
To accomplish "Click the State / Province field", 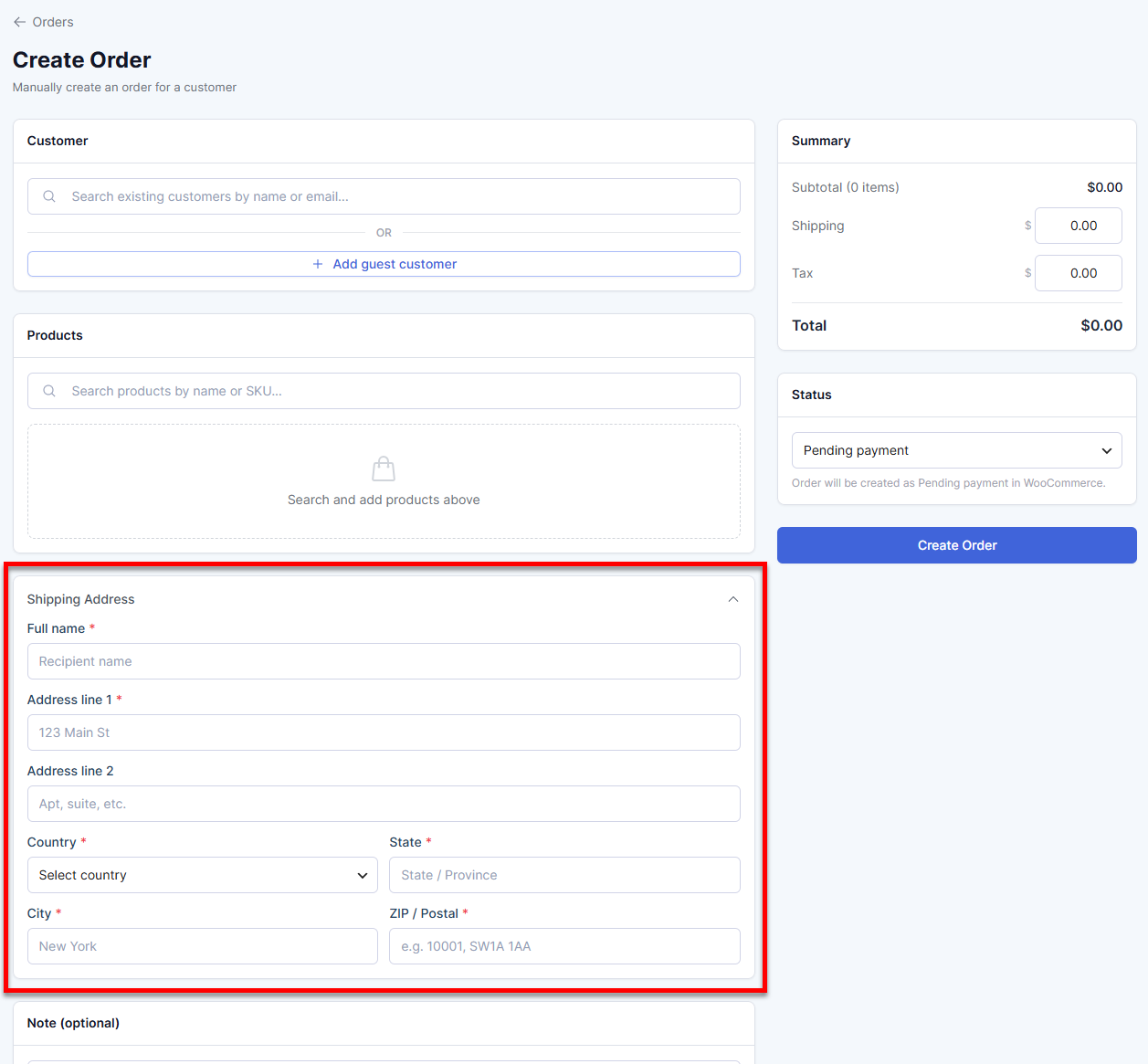I will (564, 875).
